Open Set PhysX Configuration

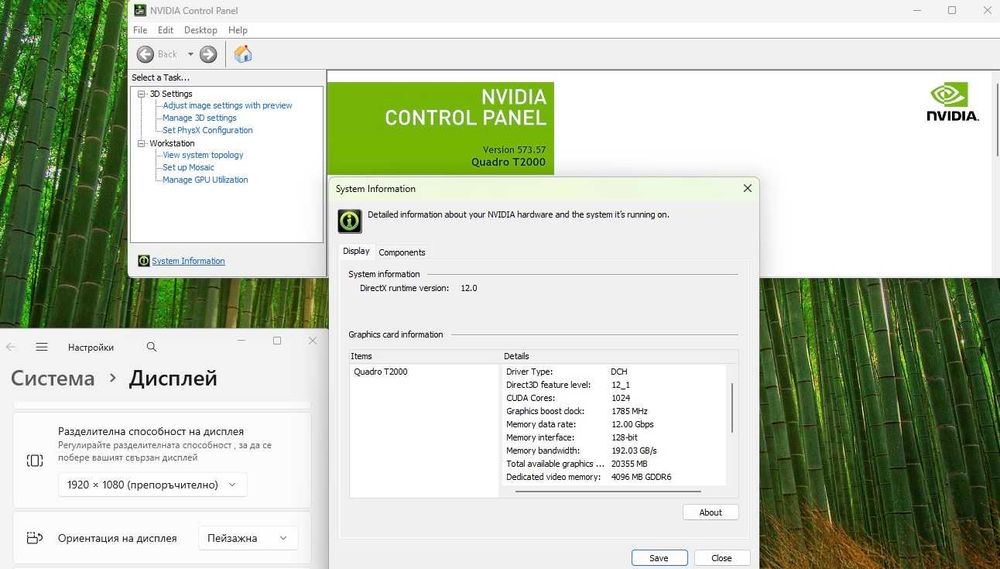pyautogui.click(x=207, y=130)
